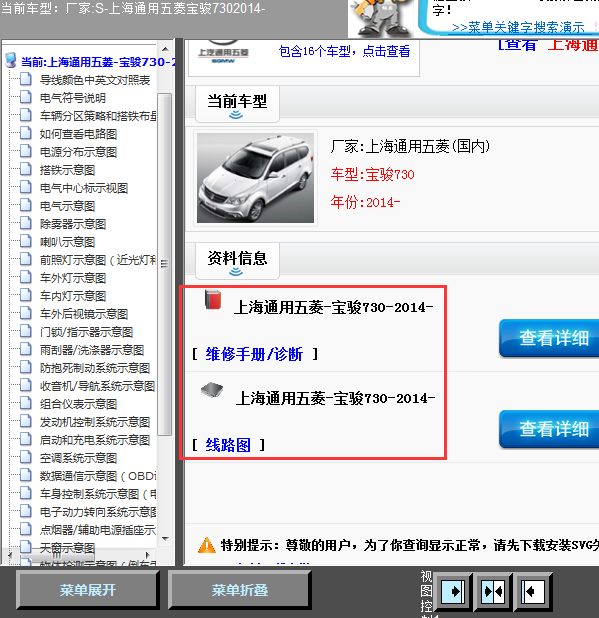This screenshot has width=599, height=618.
Task: Click the gray module icon for 线路图
Action: pos(212,390)
